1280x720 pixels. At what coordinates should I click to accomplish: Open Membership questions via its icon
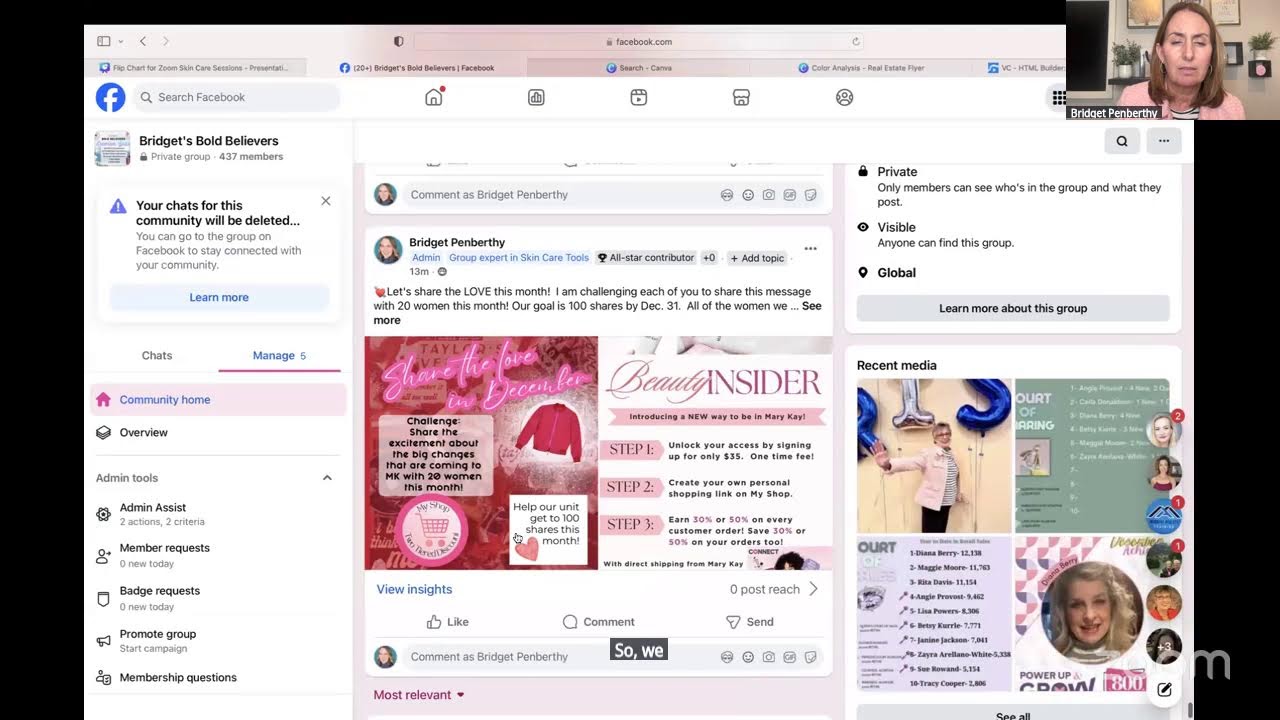click(103, 677)
